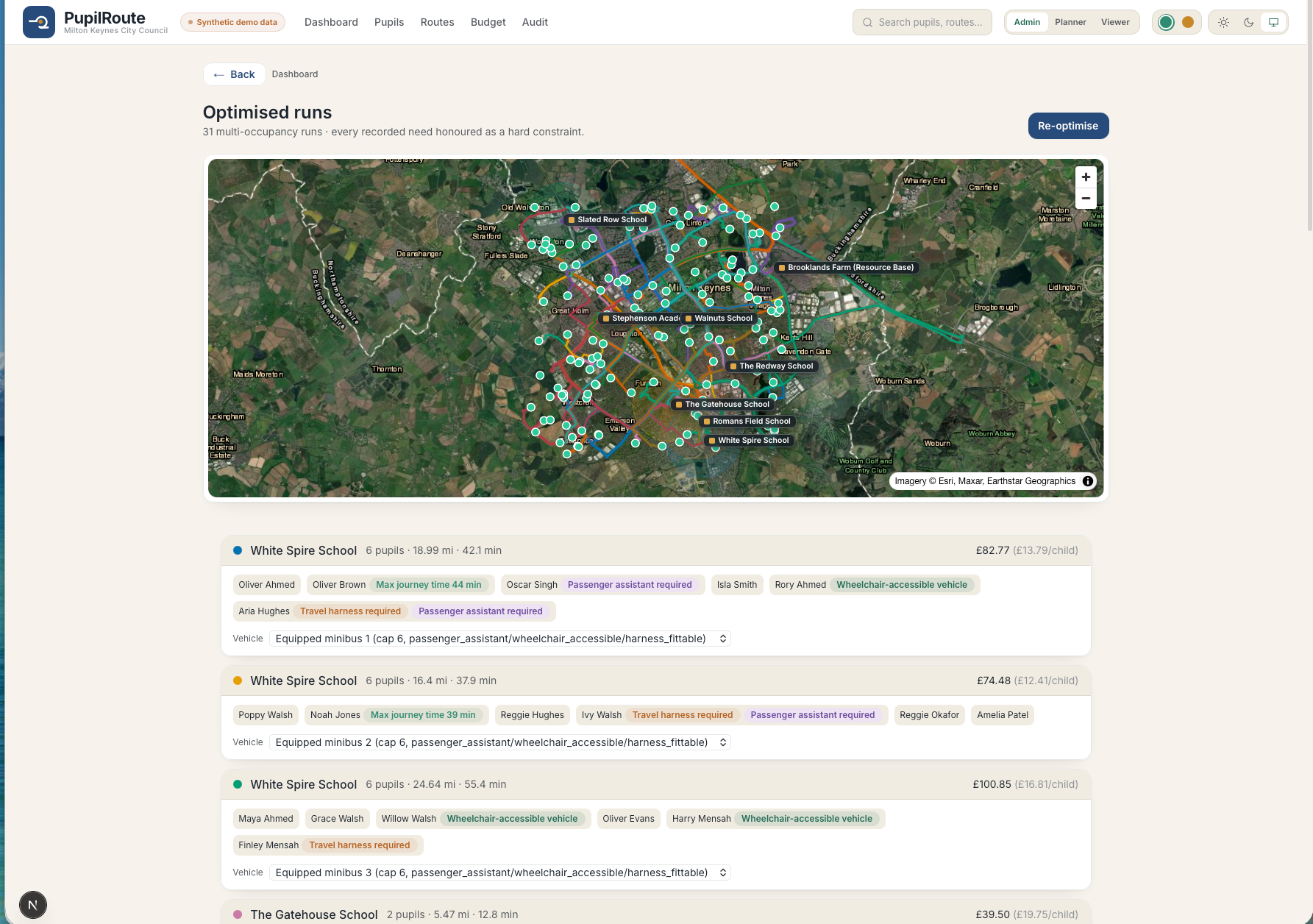Click the Synthetic demo data badge
Viewport: 1313px width, 924px height.
tap(232, 22)
